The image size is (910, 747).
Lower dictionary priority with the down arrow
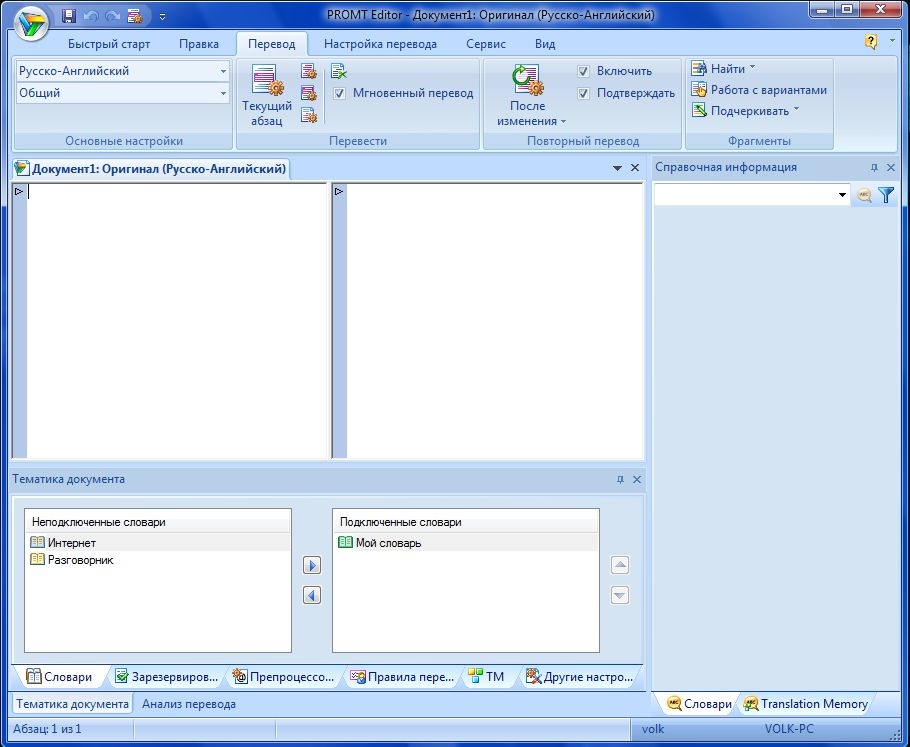620,595
